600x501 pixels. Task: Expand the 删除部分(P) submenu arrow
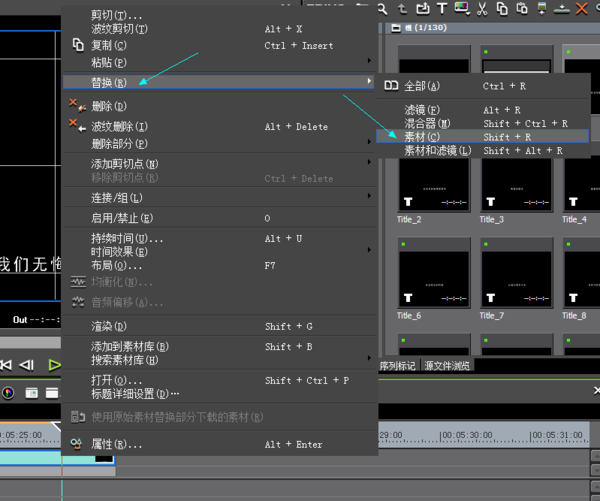[369, 142]
